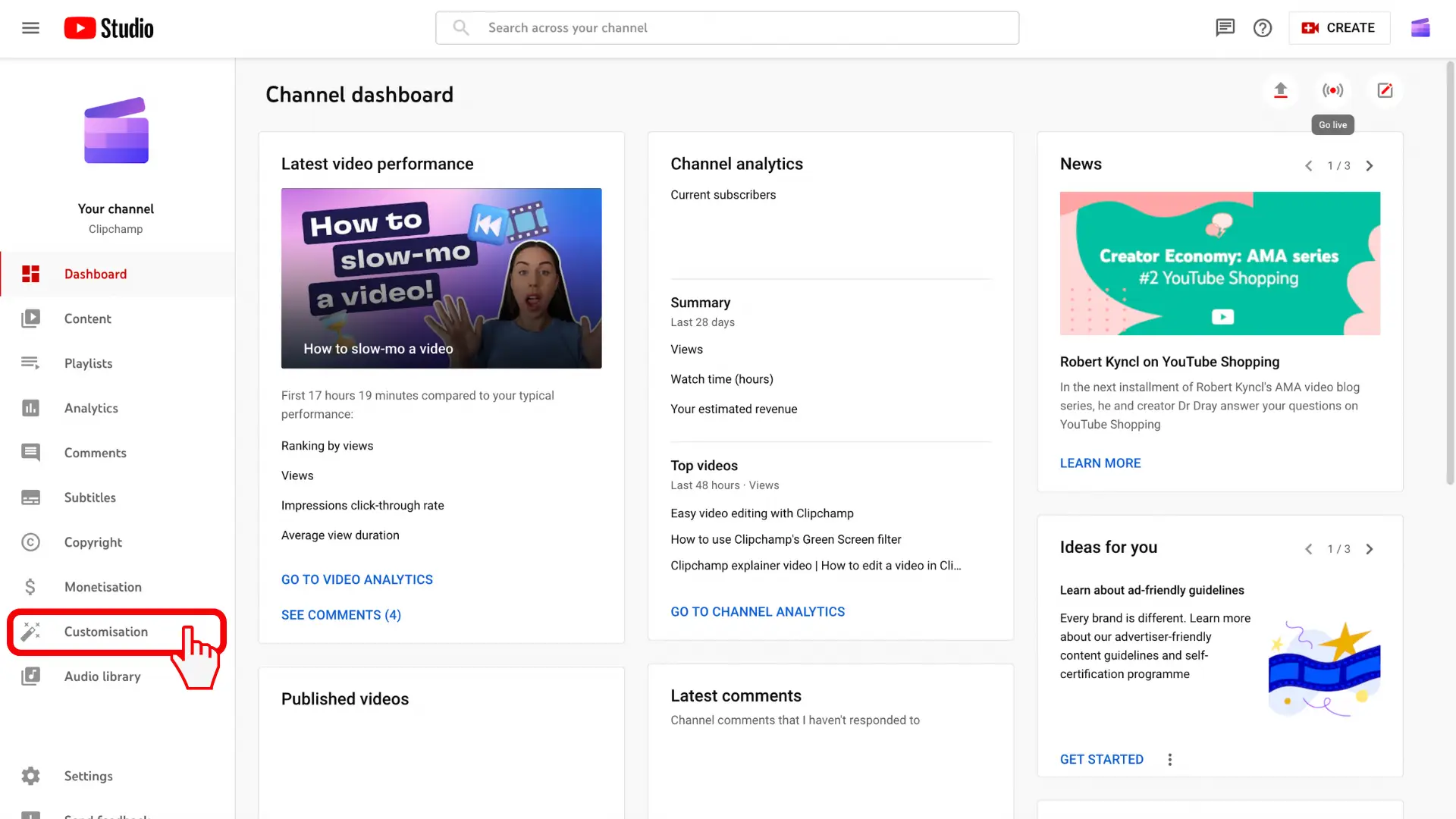This screenshot has width=1456, height=819.
Task: Open the Content section icon
Action: click(x=30, y=318)
